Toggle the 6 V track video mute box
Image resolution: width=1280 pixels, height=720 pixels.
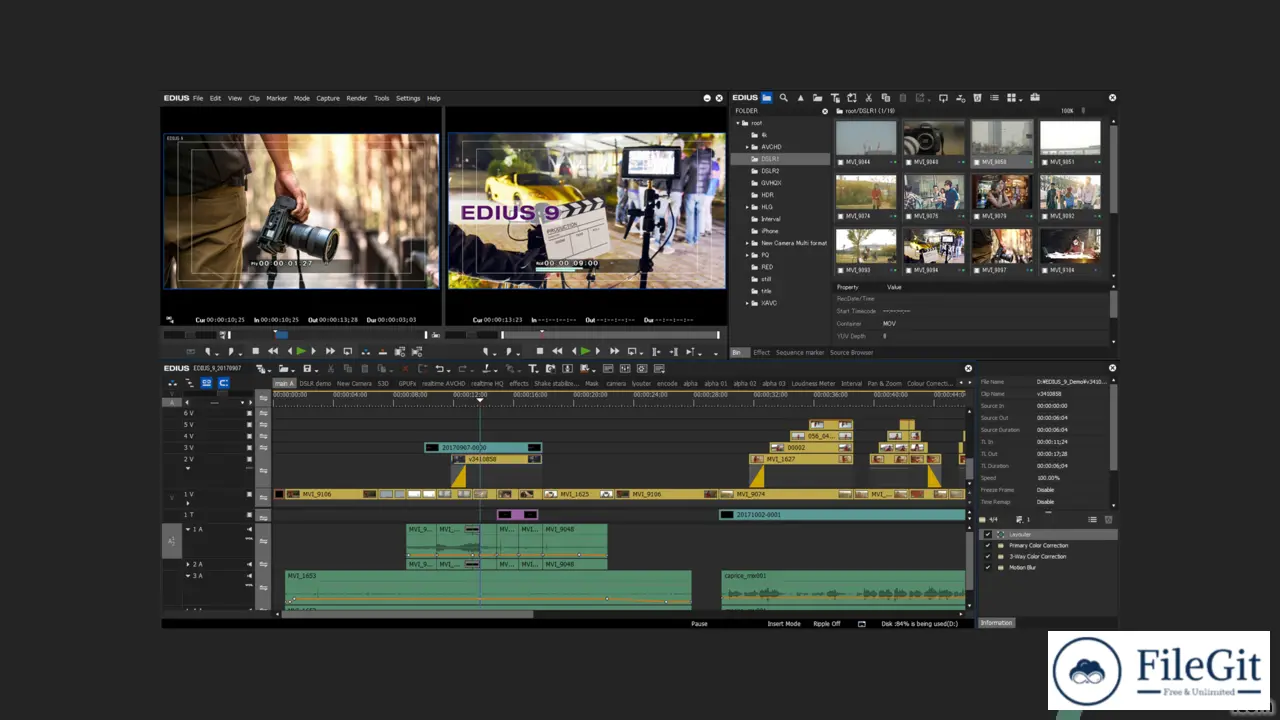(x=249, y=413)
